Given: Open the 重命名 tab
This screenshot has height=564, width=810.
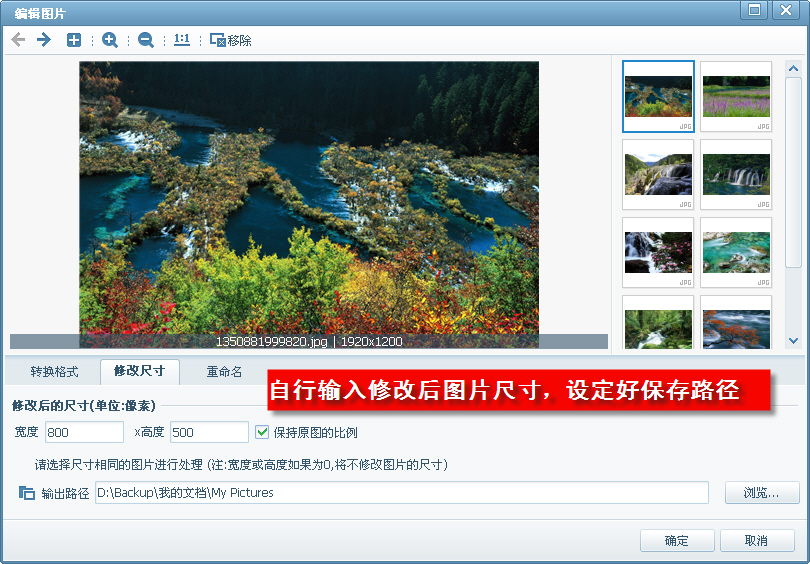Looking at the screenshot, I should pos(224,371).
